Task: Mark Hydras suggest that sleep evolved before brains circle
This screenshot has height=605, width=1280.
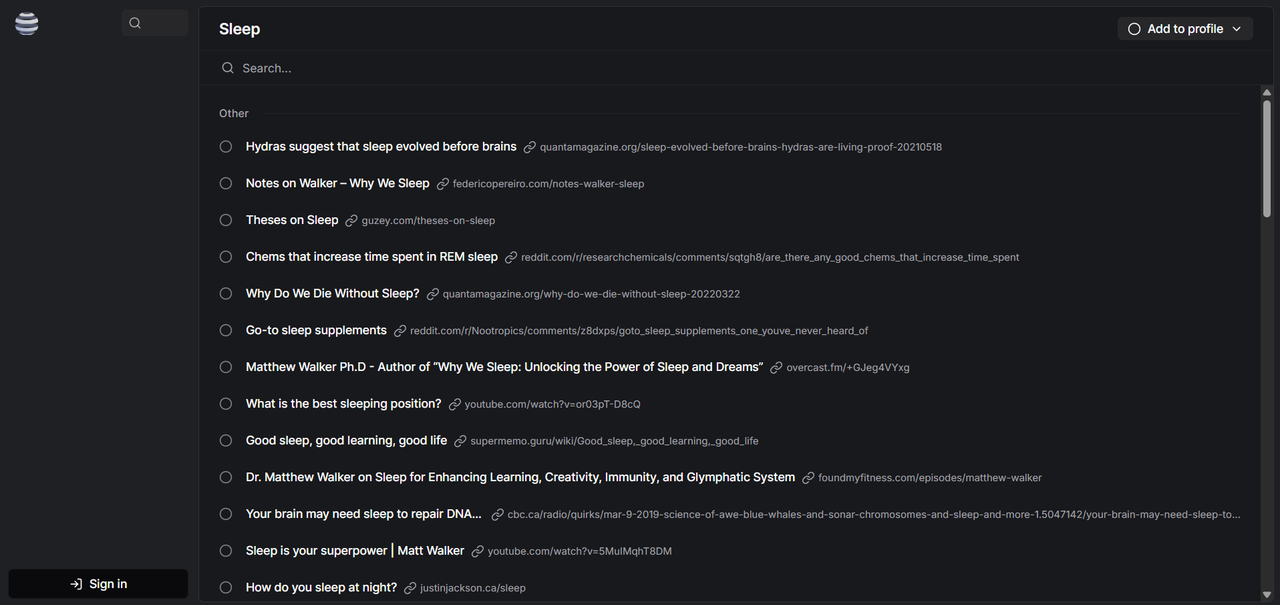Action: tap(226, 147)
